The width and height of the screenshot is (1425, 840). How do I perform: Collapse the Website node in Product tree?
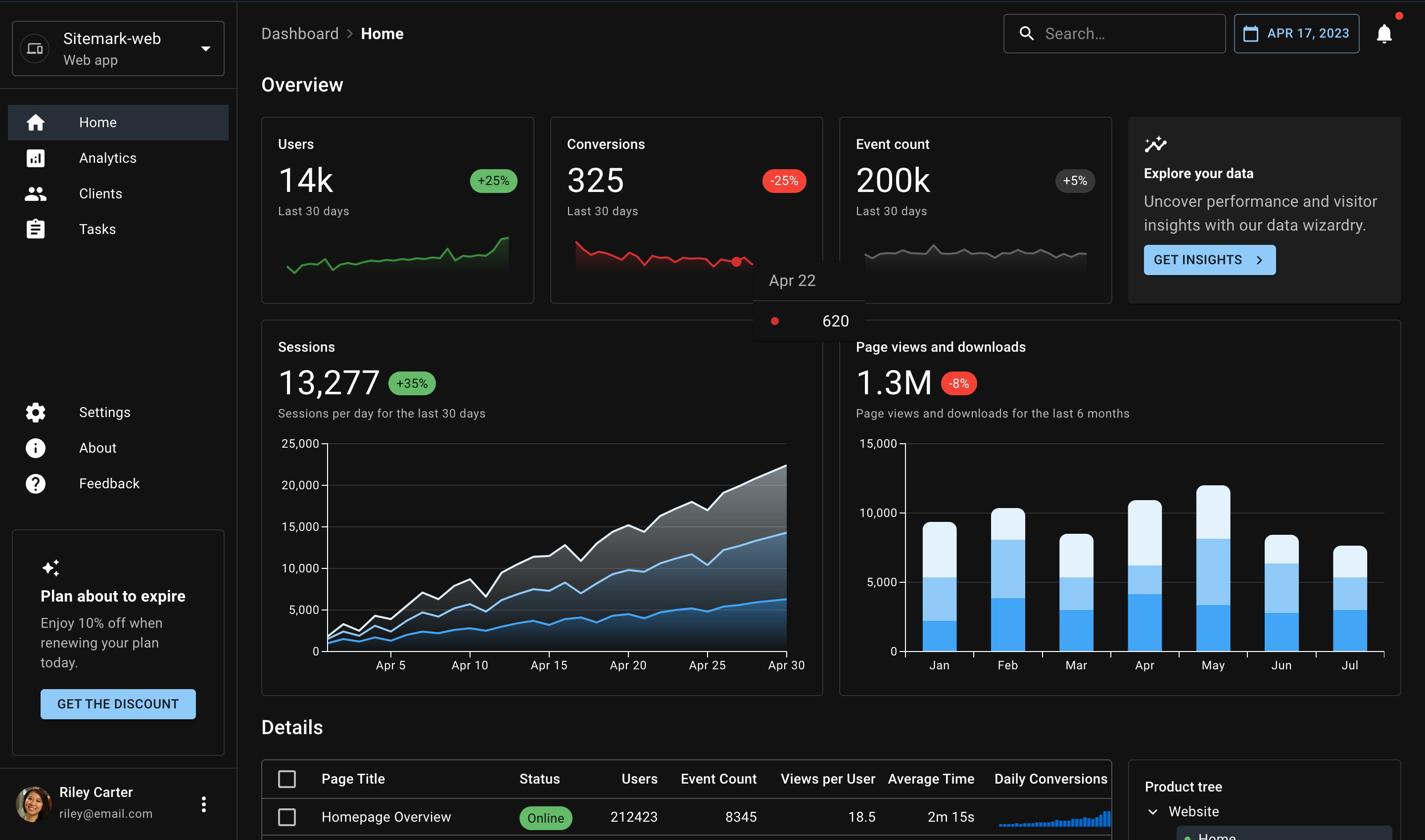pyautogui.click(x=1153, y=811)
